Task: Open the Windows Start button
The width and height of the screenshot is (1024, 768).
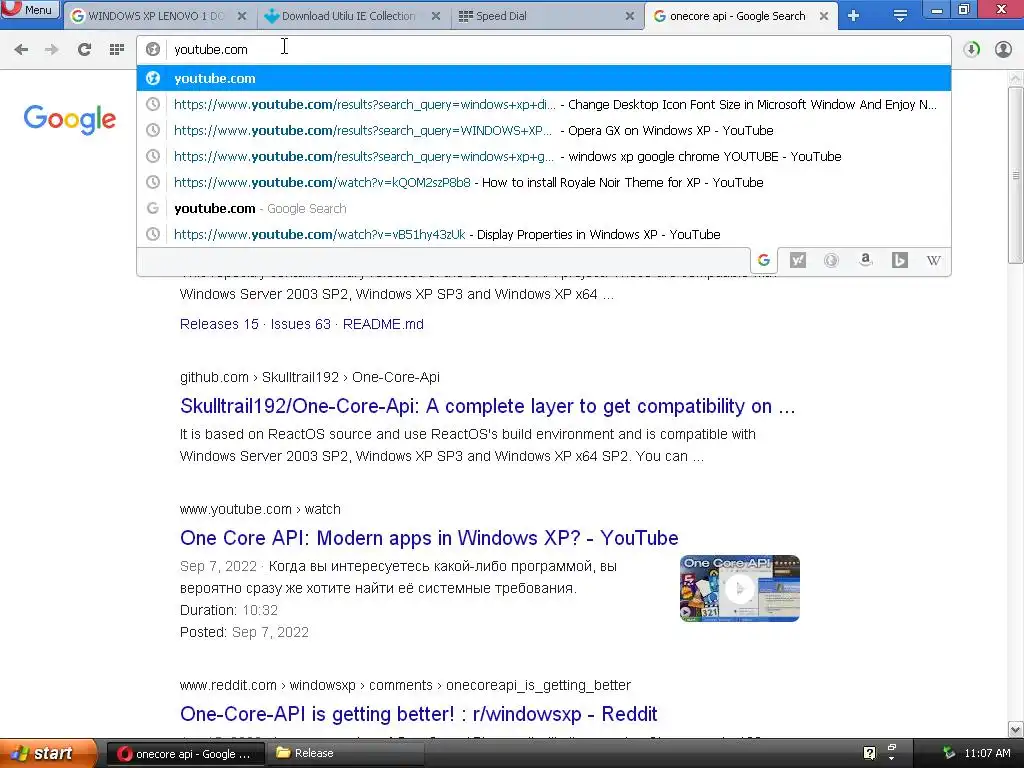Action: (47, 753)
